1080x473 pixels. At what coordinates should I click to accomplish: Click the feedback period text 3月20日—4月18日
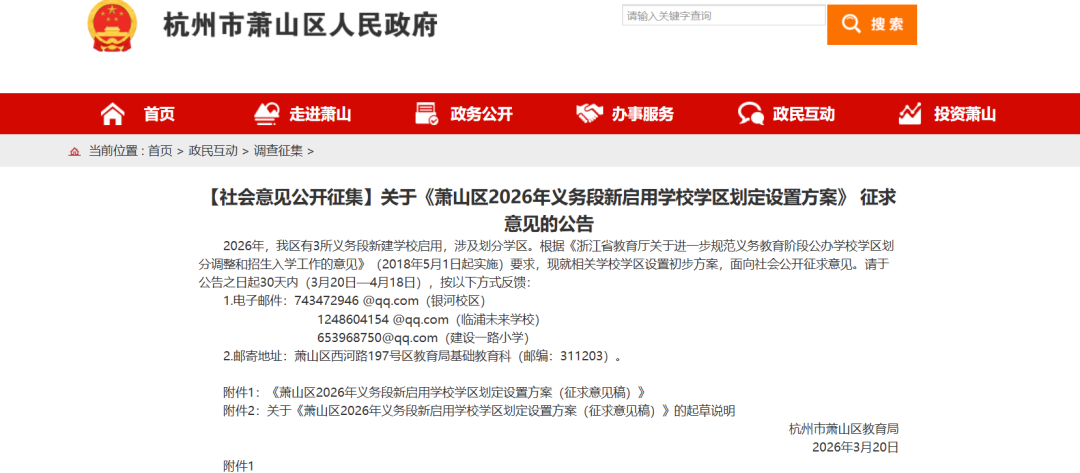(x=366, y=282)
